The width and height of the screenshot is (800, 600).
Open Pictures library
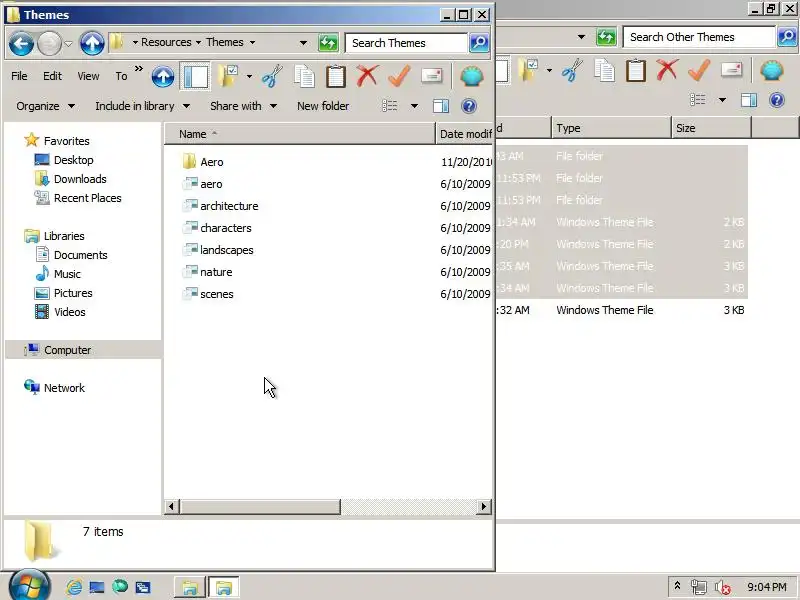73,293
